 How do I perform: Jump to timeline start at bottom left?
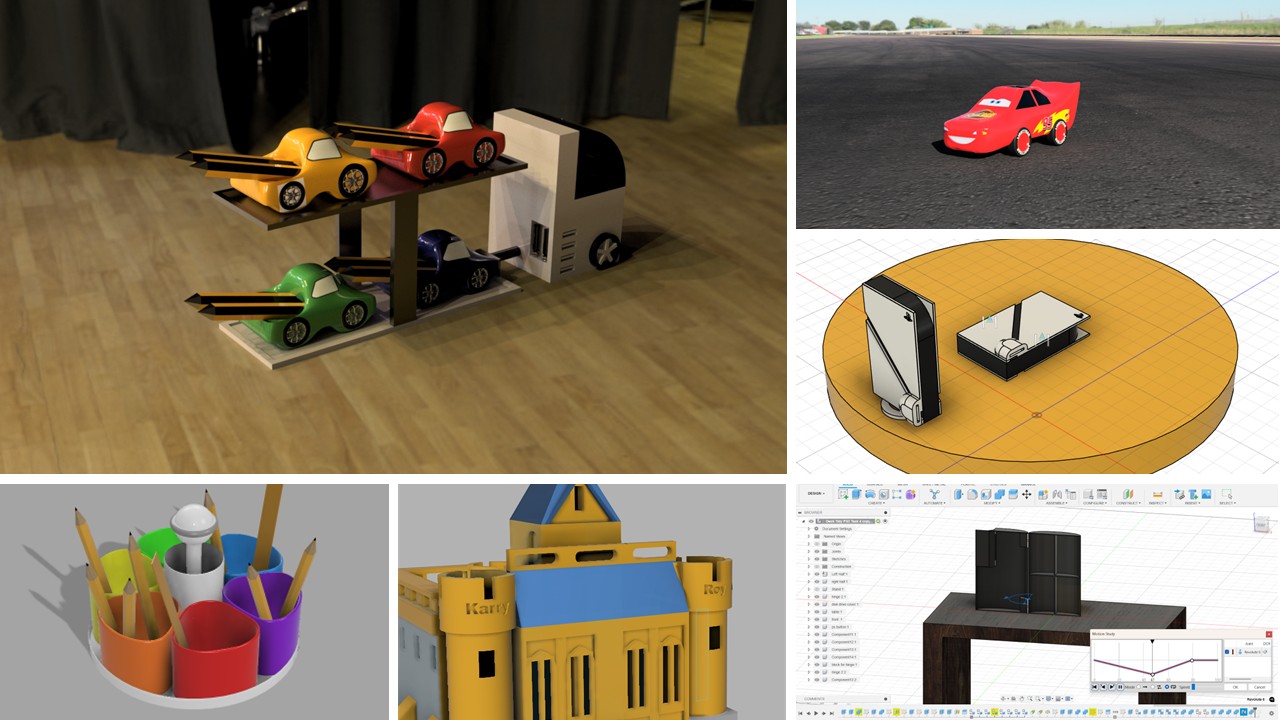pos(800,713)
